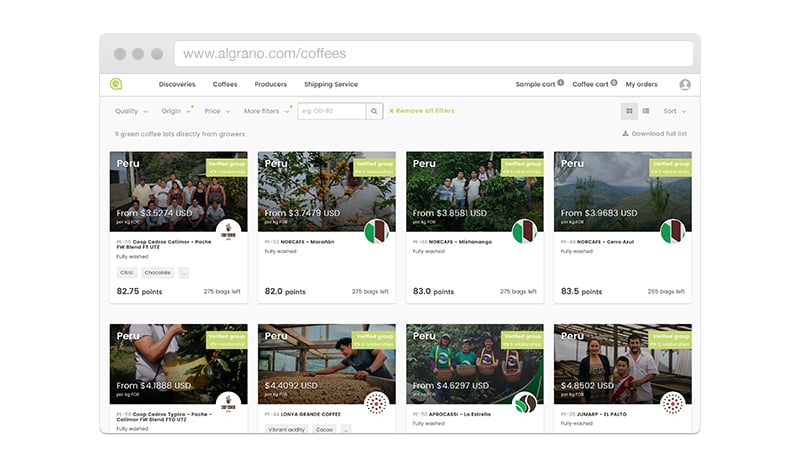
Task: Switch to list view layout
Action: 646,111
